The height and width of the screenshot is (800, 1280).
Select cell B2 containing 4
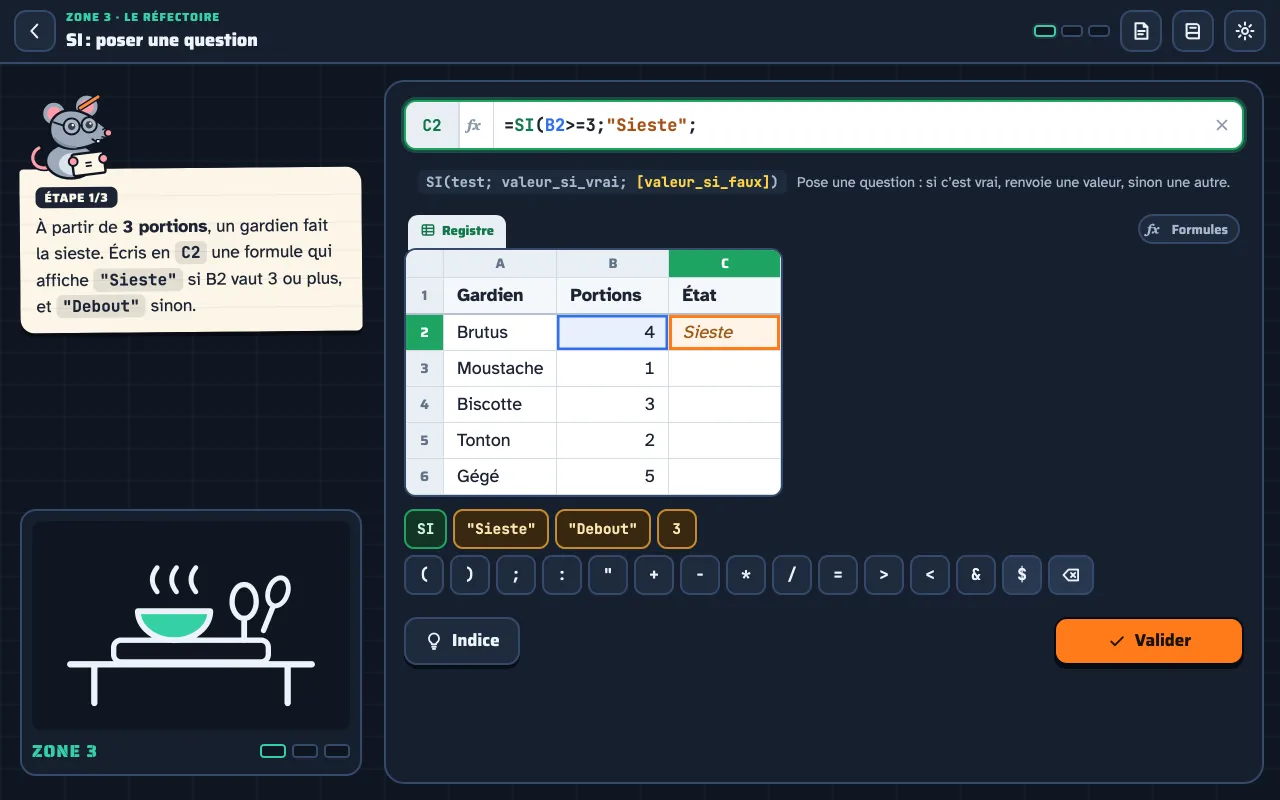(x=612, y=332)
